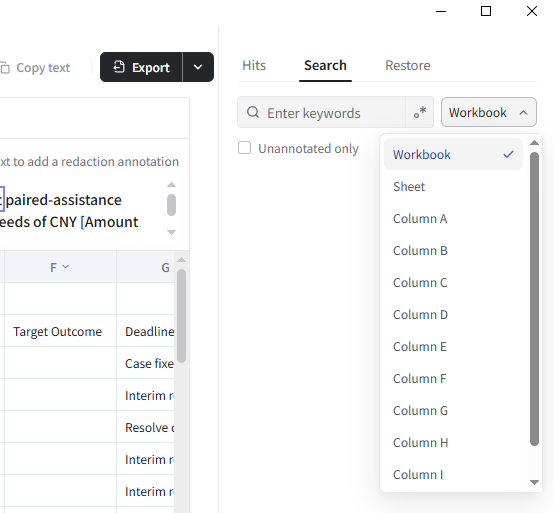Choose Column H scope option

pos(453,443)
